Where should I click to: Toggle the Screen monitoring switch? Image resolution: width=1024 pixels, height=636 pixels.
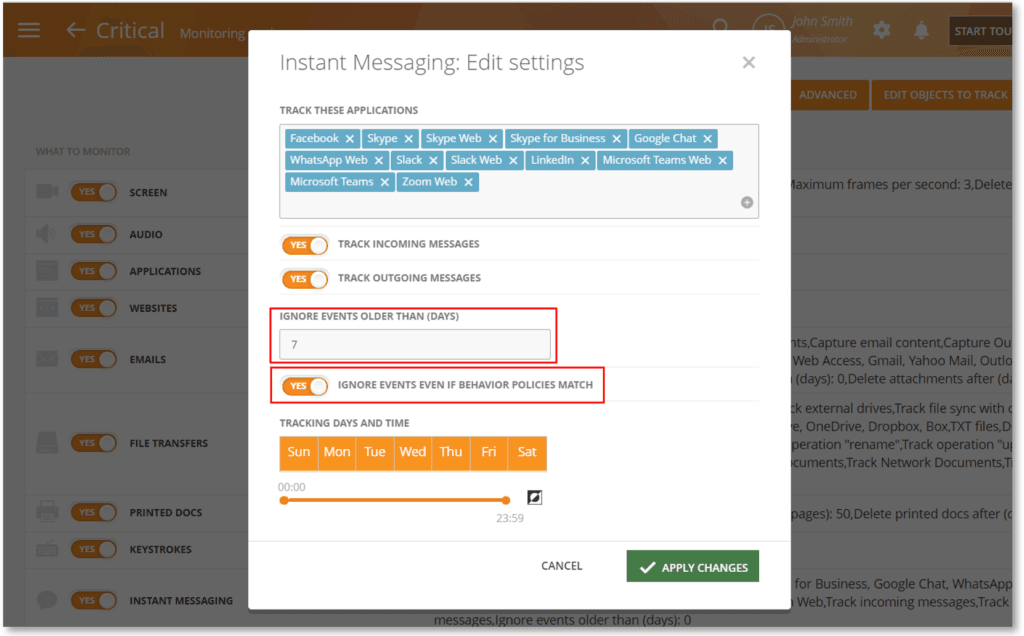[x=94, y=192]
